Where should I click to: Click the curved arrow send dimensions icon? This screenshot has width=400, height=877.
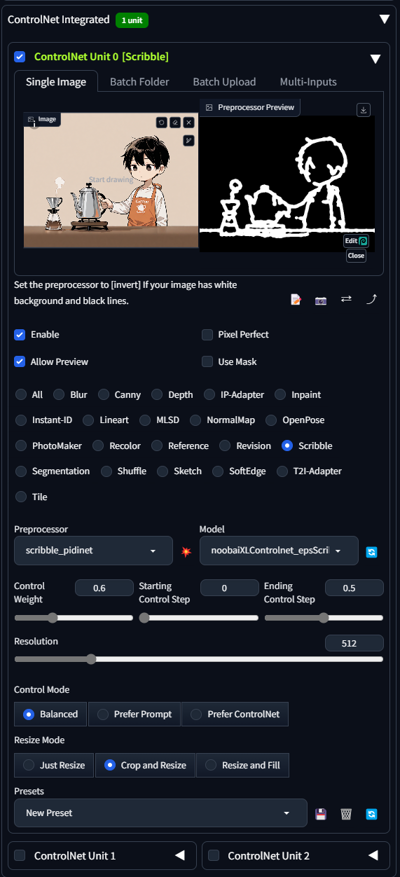click(x=371, y=299)
